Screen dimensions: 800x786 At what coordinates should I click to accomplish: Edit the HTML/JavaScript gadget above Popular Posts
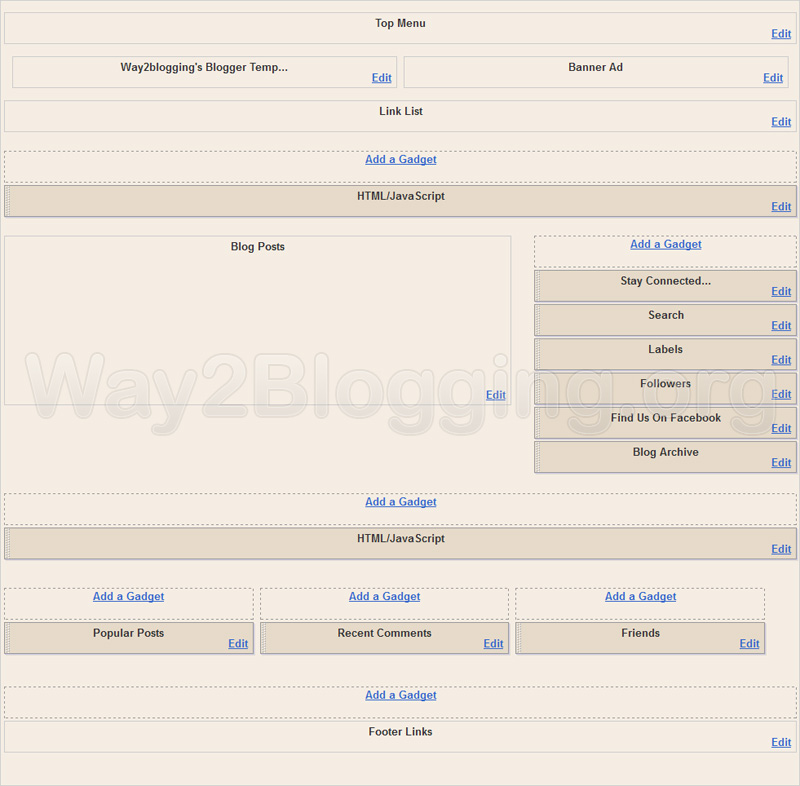pyautogui.click(x=781, y=549)
